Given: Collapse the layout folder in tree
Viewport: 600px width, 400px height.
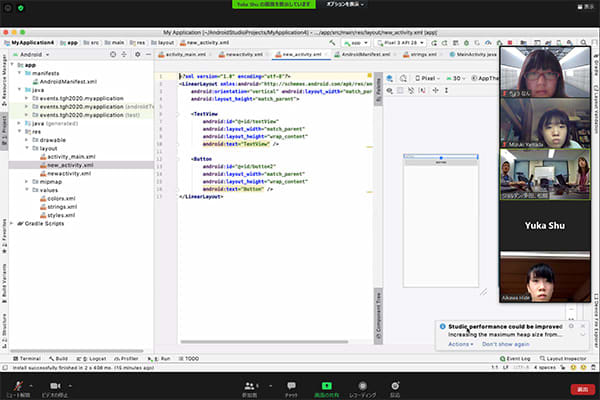Looking at the screenshot, I should click(27, 147).
